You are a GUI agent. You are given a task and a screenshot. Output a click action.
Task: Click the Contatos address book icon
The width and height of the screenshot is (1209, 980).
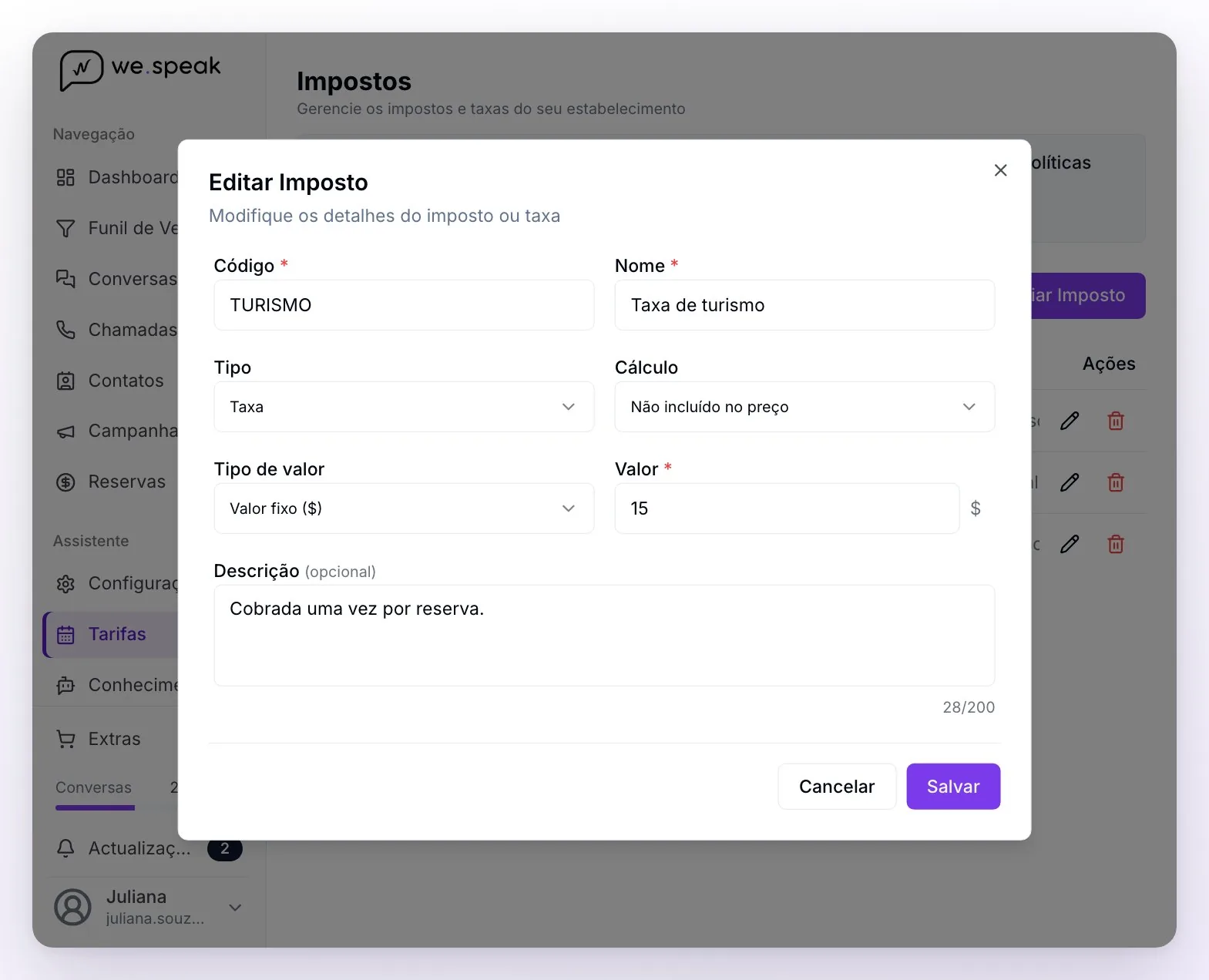pos(65,381)
